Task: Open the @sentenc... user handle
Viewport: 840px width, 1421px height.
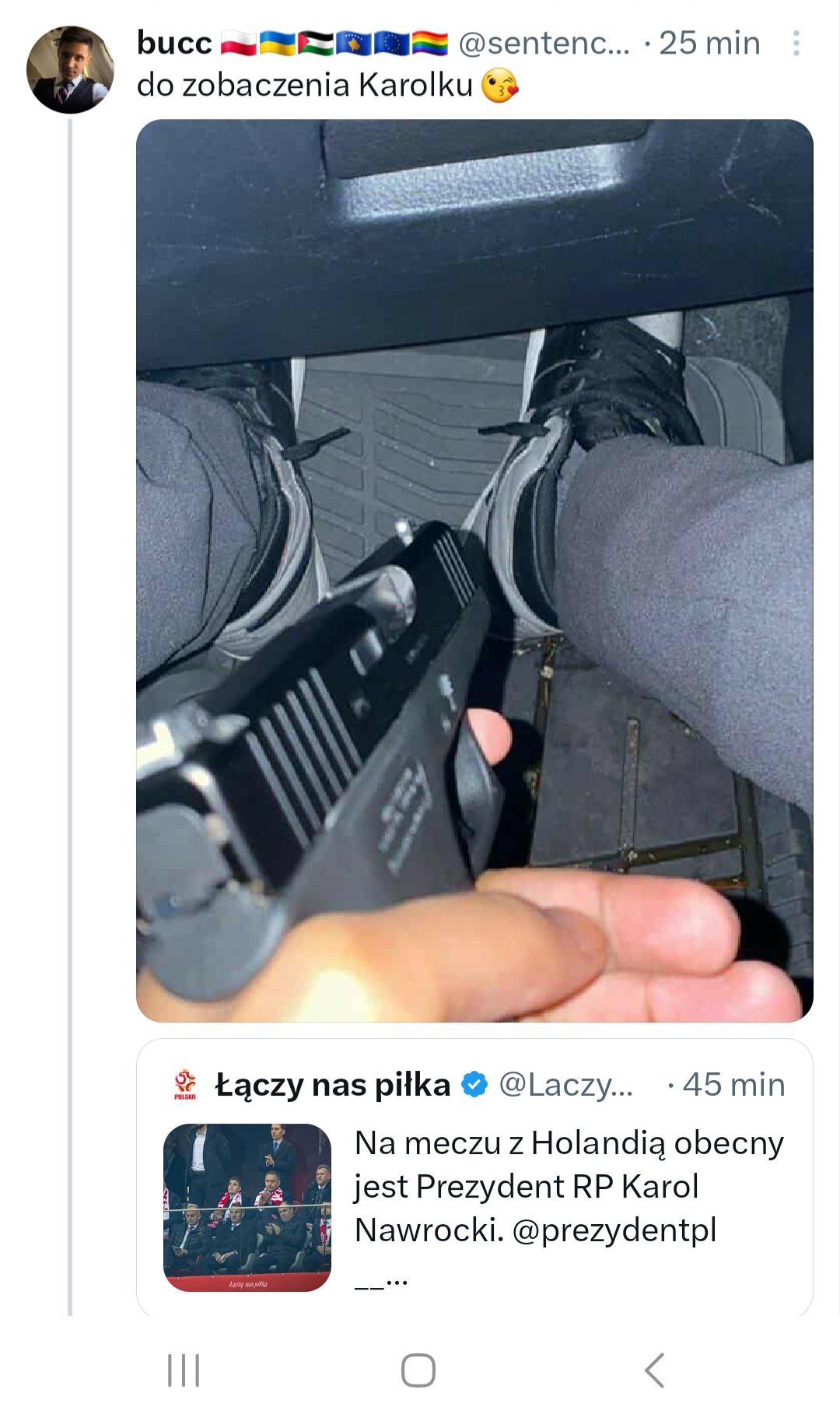Action: tap(544, 44)
